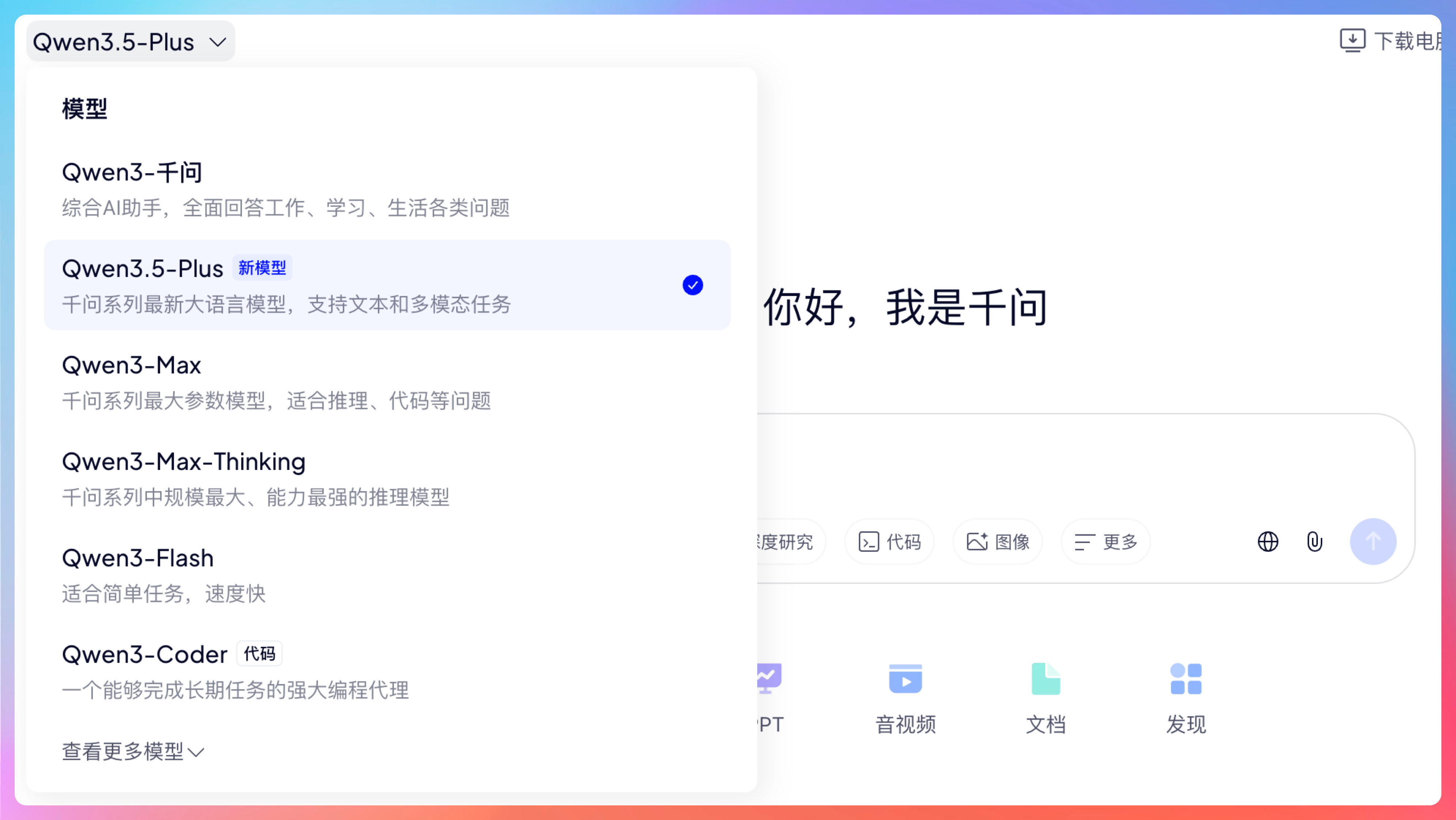1456x820 pixels.
Task: Open the 音视频 audio-video icon
Action: pos(906,679)
